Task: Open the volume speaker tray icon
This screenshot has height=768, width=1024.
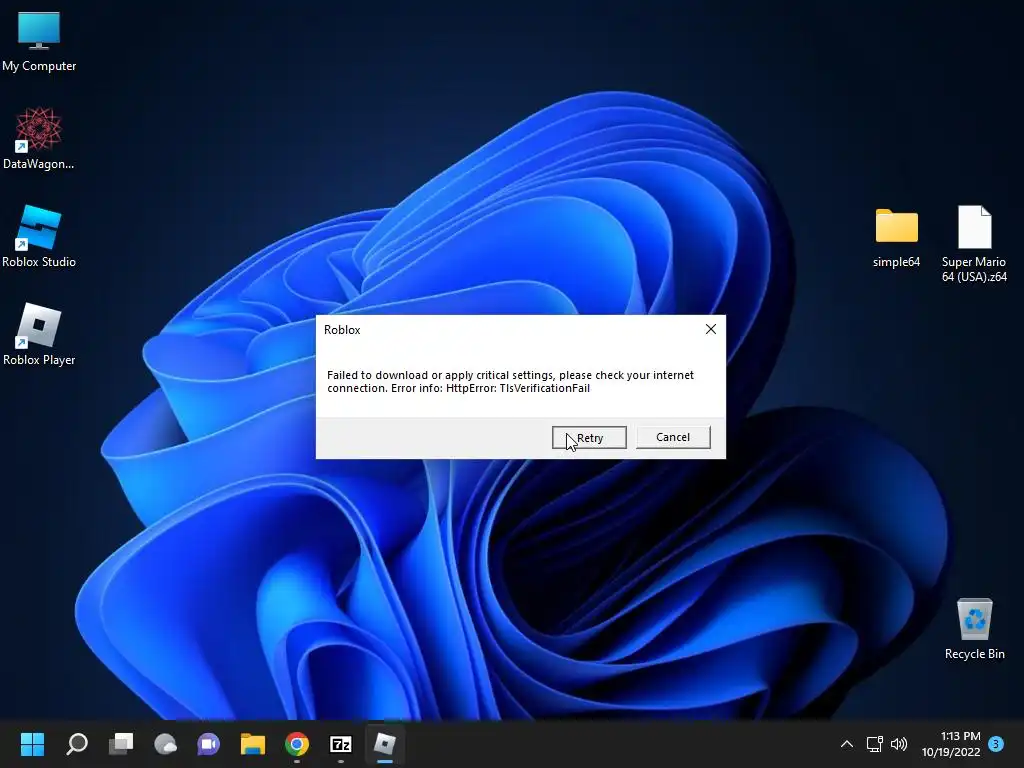Action: pos(899,744)
